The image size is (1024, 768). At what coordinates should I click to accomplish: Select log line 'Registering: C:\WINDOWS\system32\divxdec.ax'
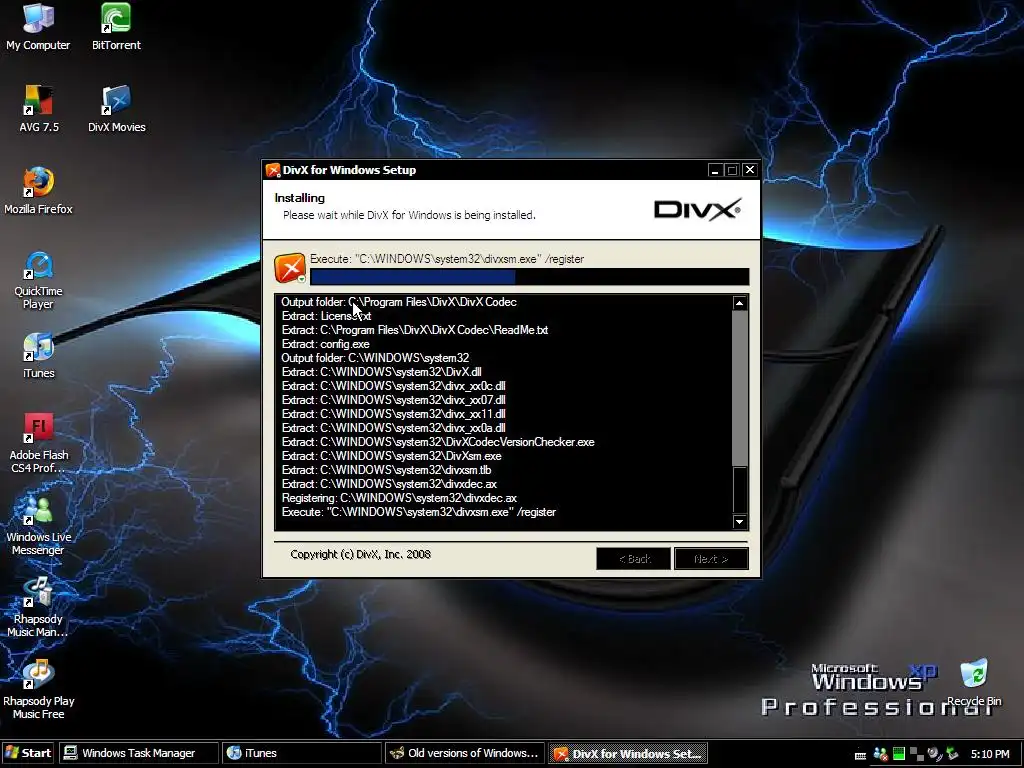coord(399,498)
